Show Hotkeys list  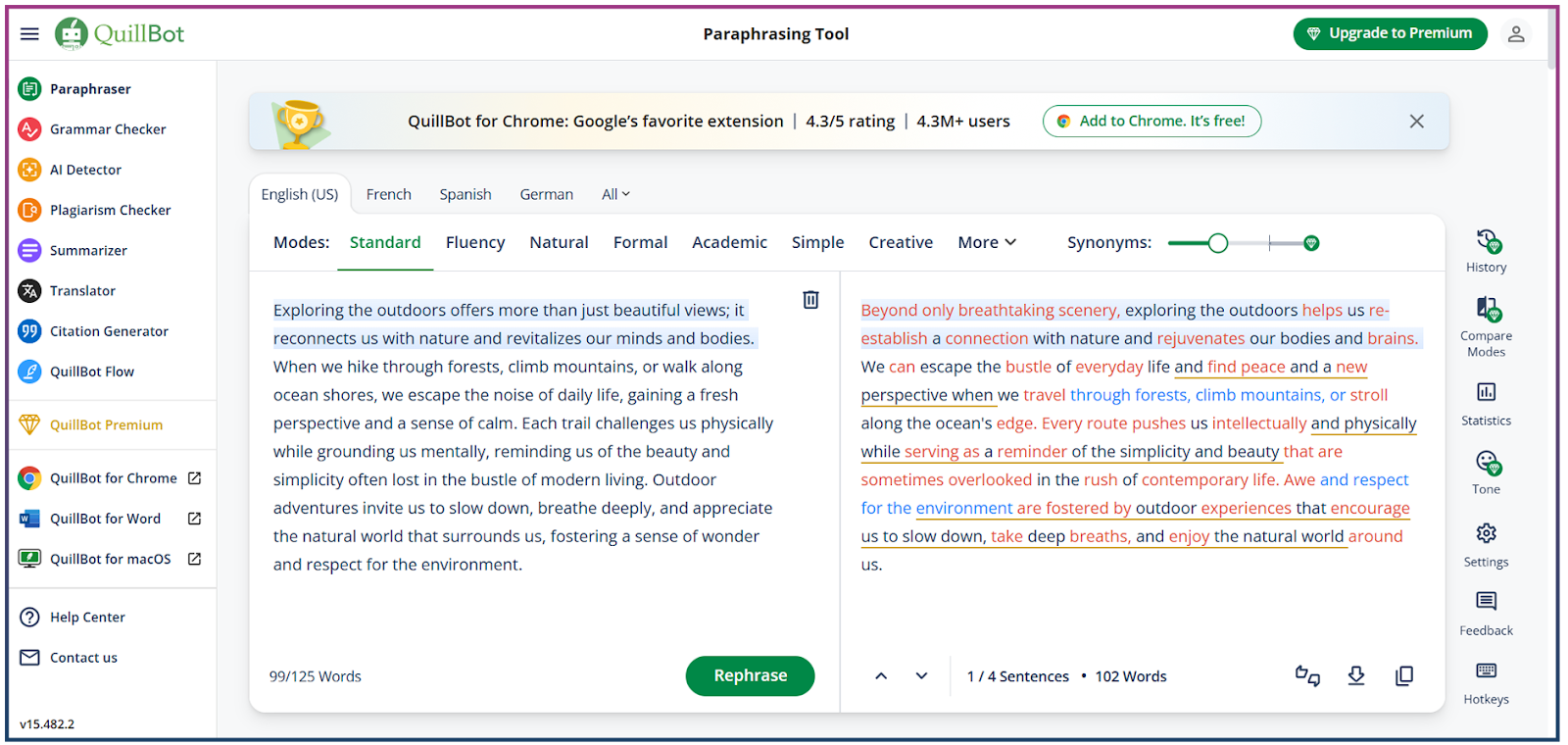click(1486, 682)
